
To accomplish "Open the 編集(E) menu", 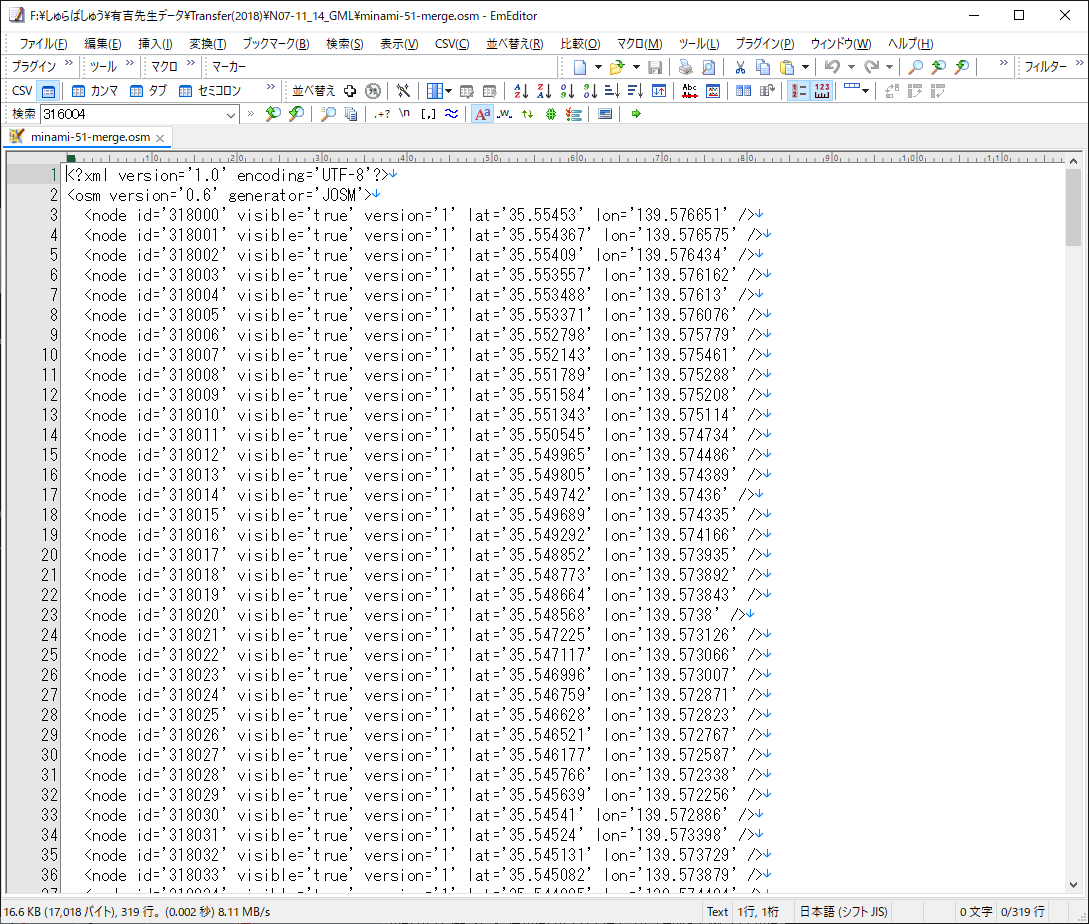I will click(102, 44).
